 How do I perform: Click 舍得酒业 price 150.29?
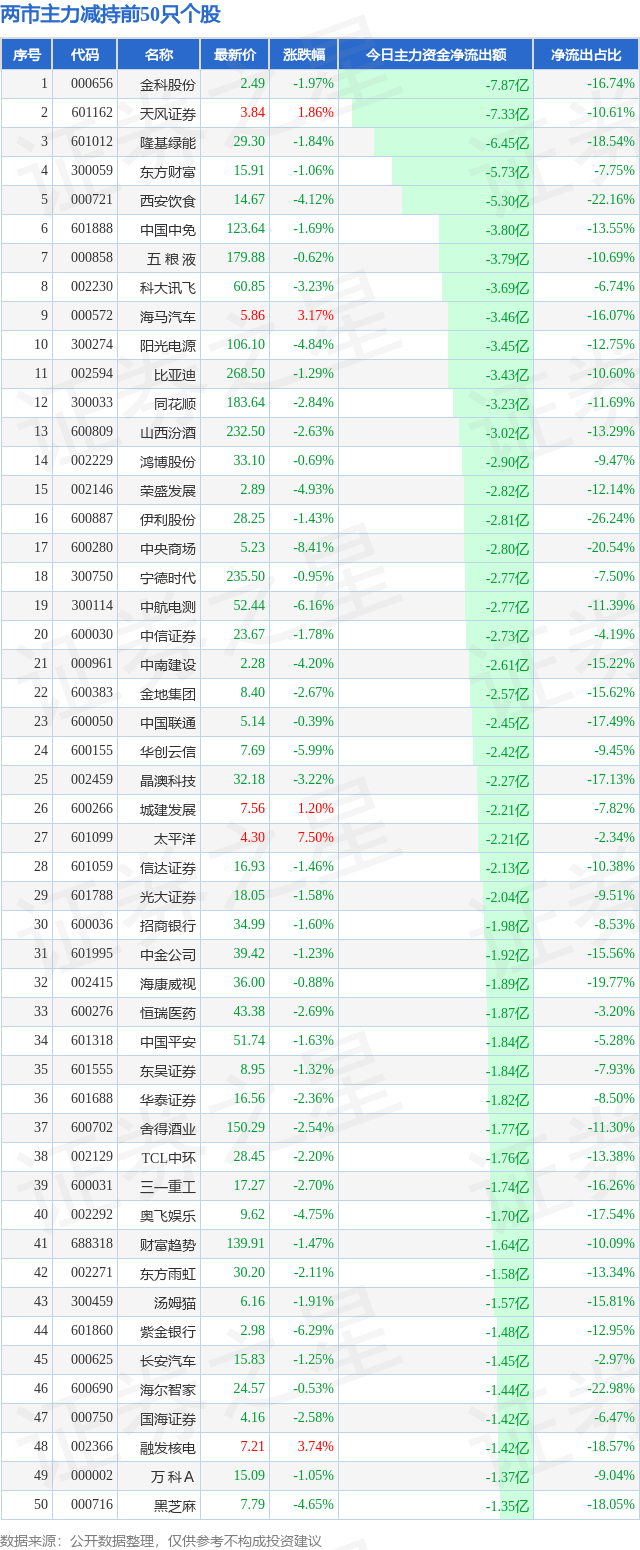[x=246, y=1128]
